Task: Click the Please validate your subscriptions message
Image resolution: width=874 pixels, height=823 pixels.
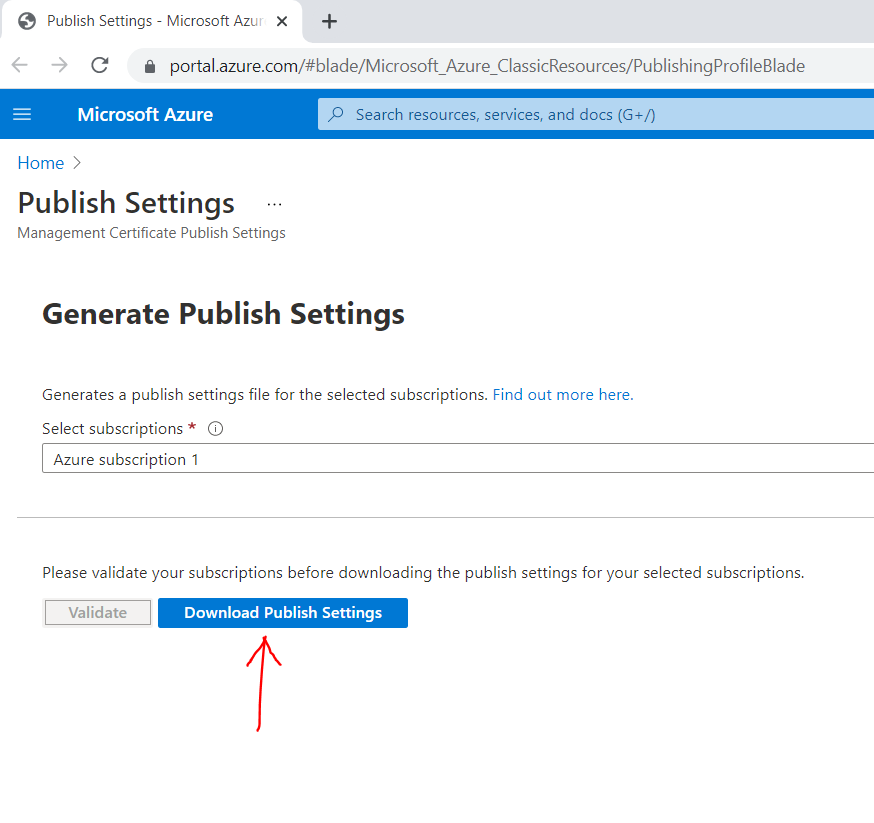Action: click(423, 573)
